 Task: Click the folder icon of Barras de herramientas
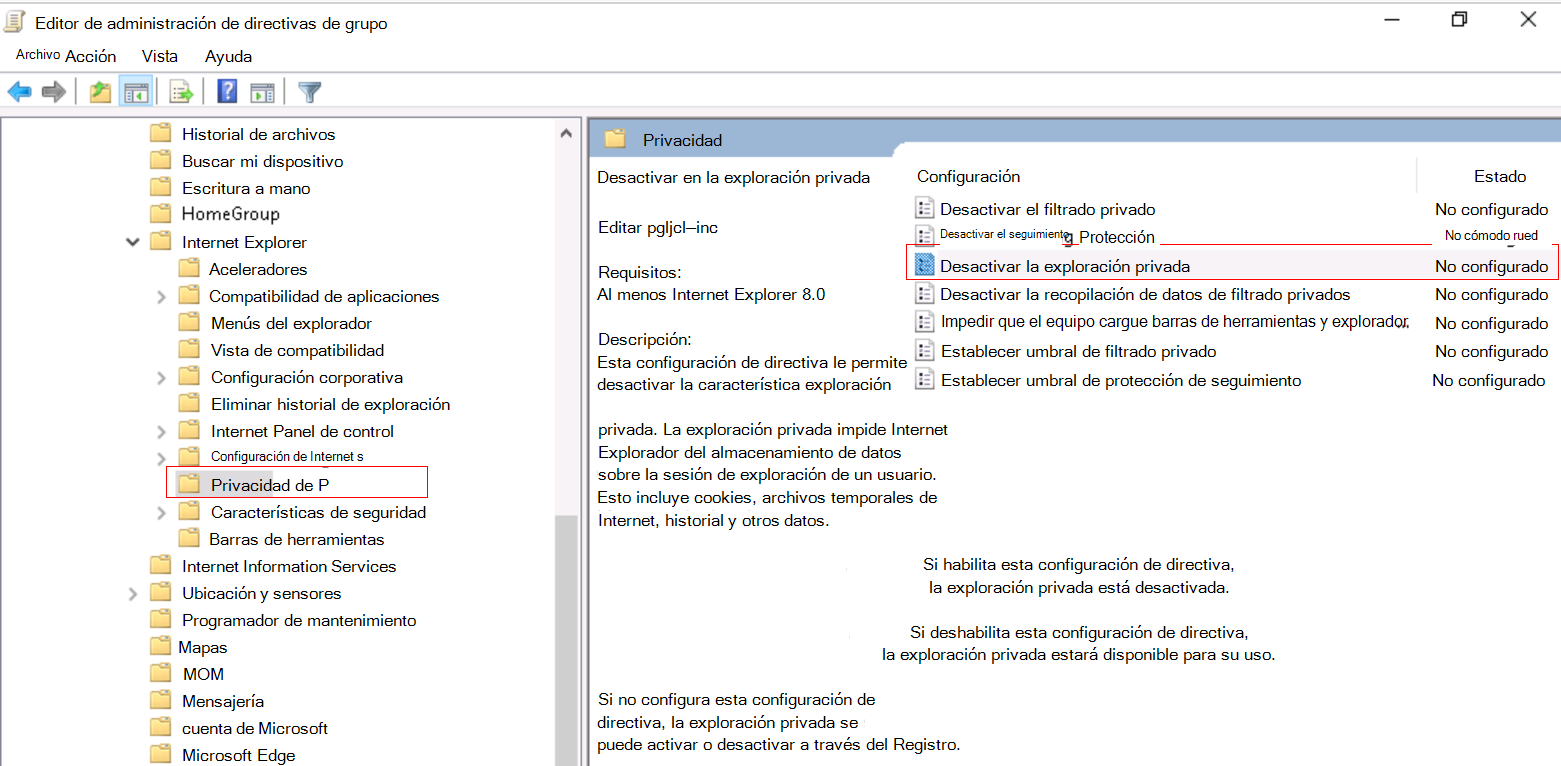click(189, 538)
